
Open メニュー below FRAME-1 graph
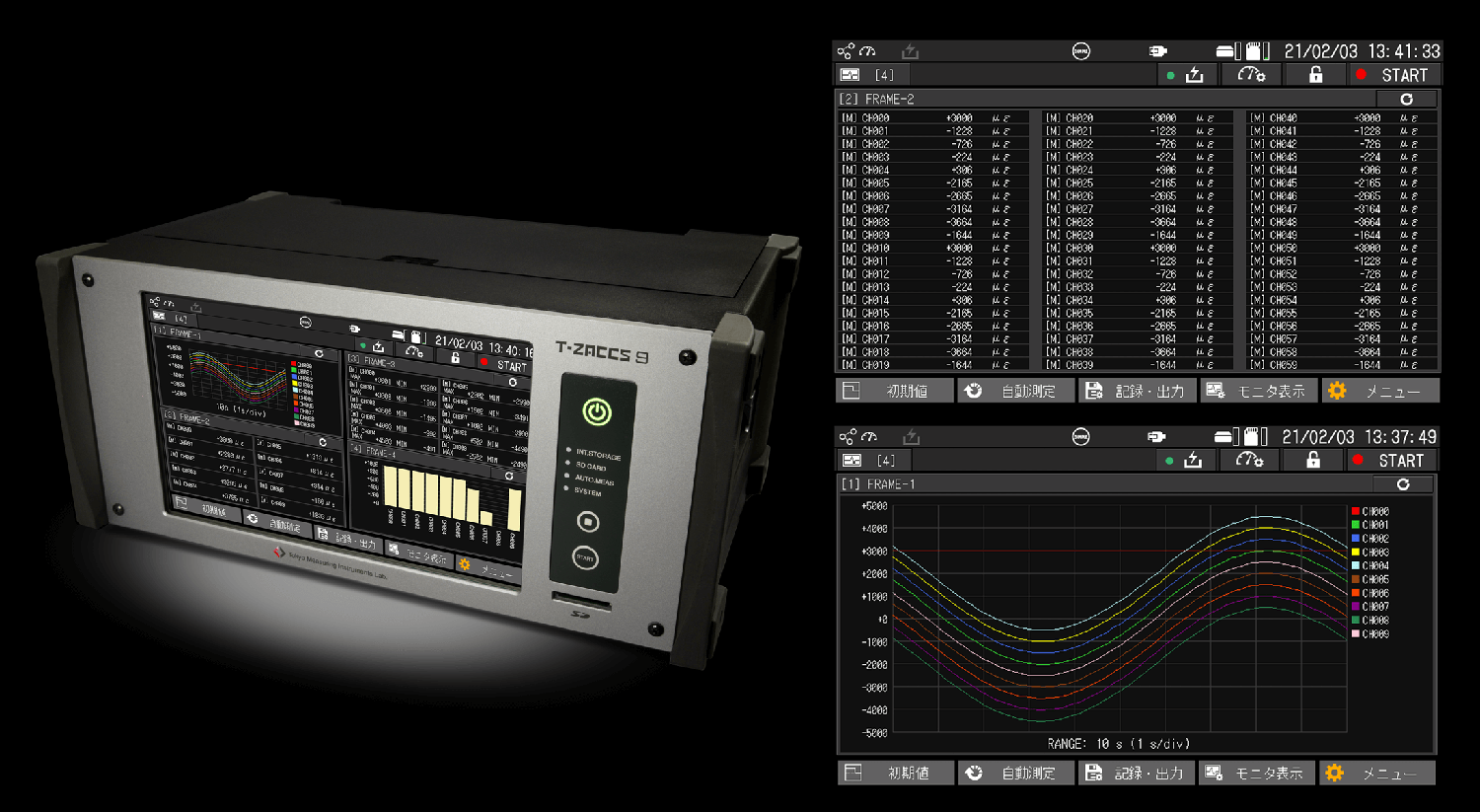(1377, 773)
